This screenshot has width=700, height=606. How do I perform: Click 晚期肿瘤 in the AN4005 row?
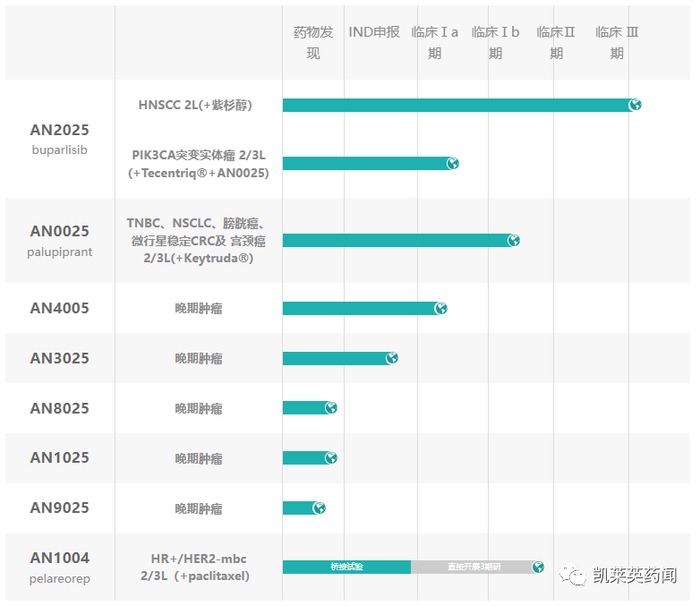click(199, 309)
